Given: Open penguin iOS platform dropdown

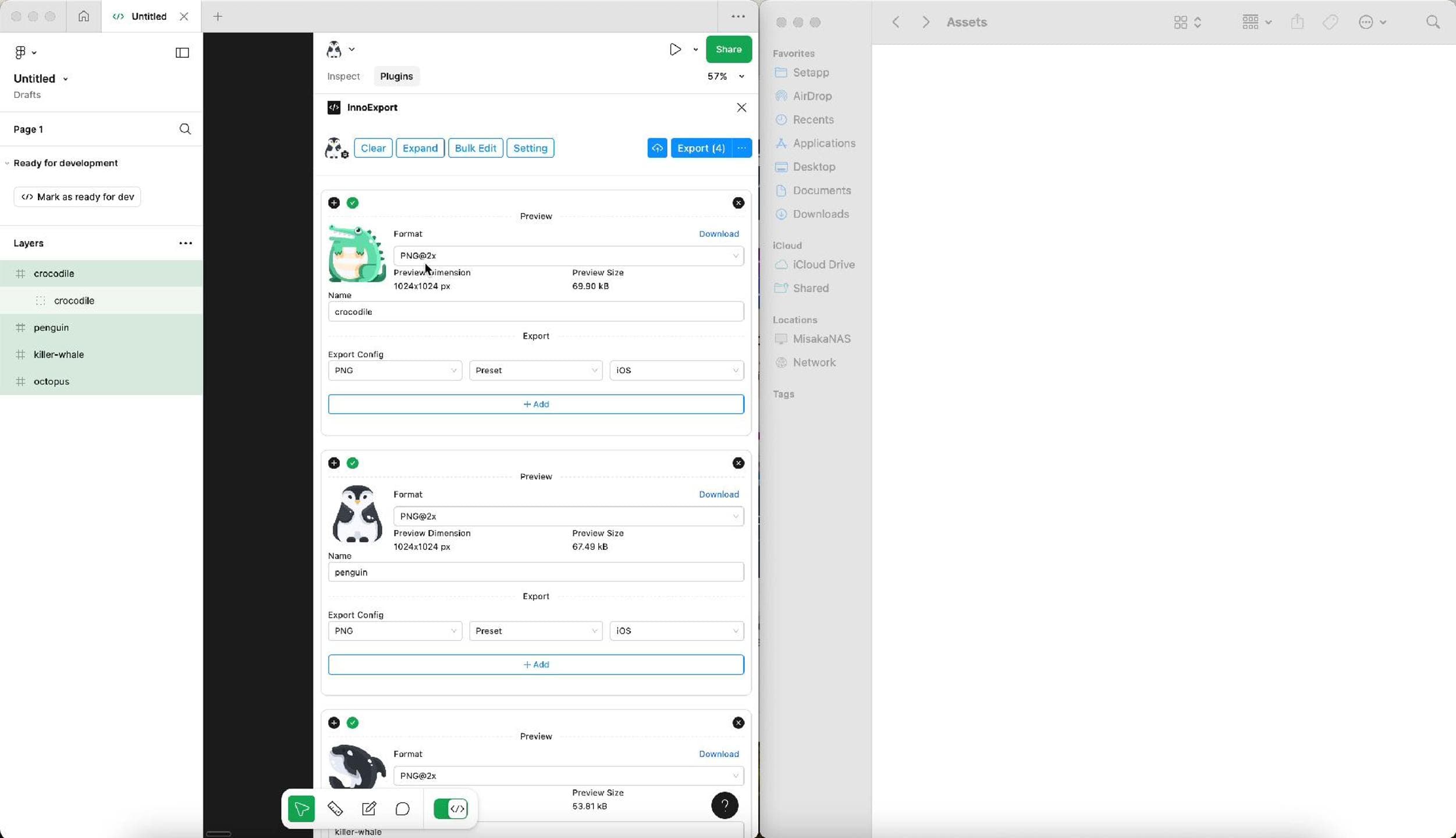Looking at the screenshot, I should coord(676,631).
